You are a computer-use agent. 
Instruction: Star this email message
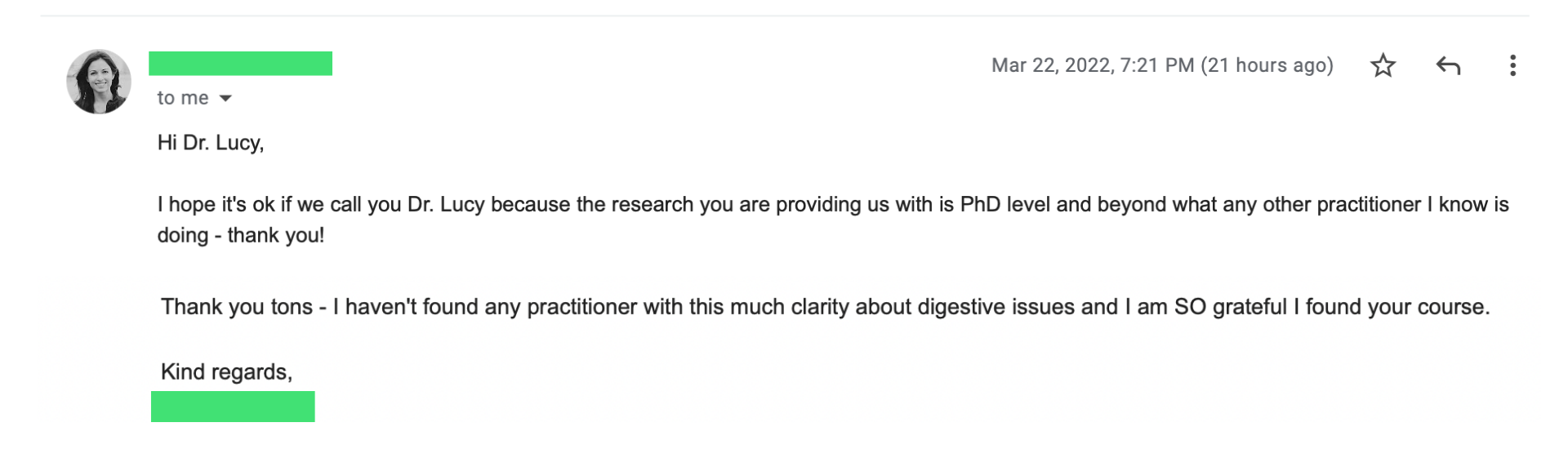click(x=1383, y=65)
